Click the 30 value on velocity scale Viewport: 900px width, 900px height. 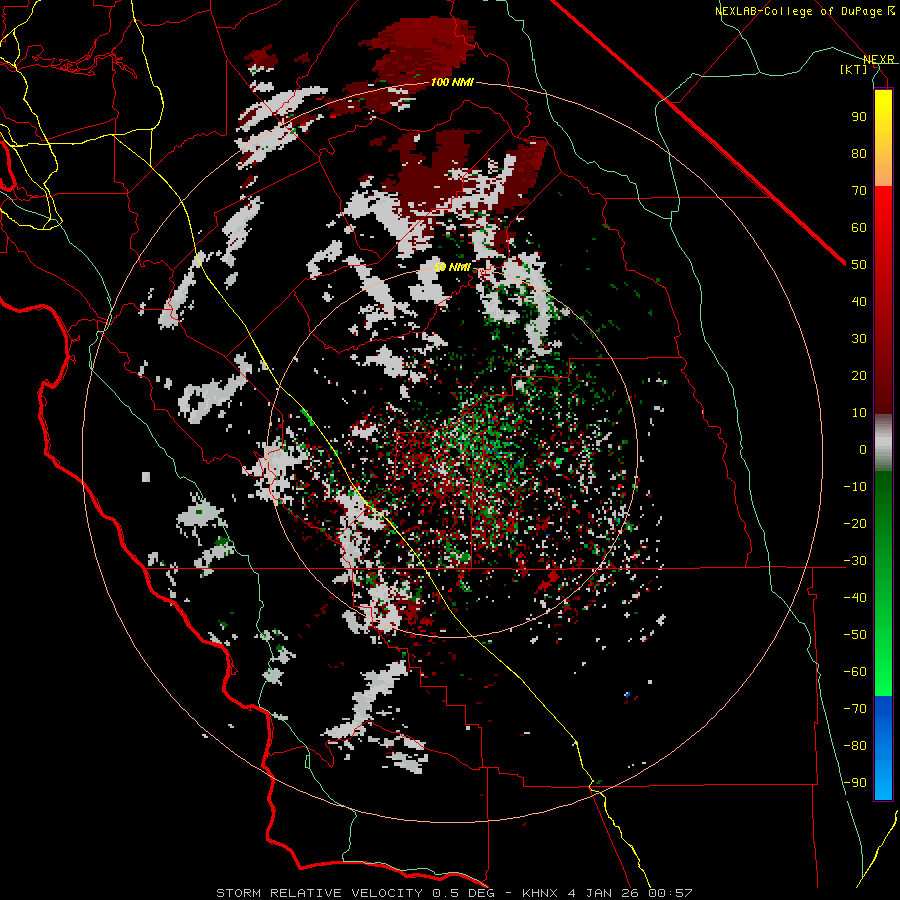point(859,339)
